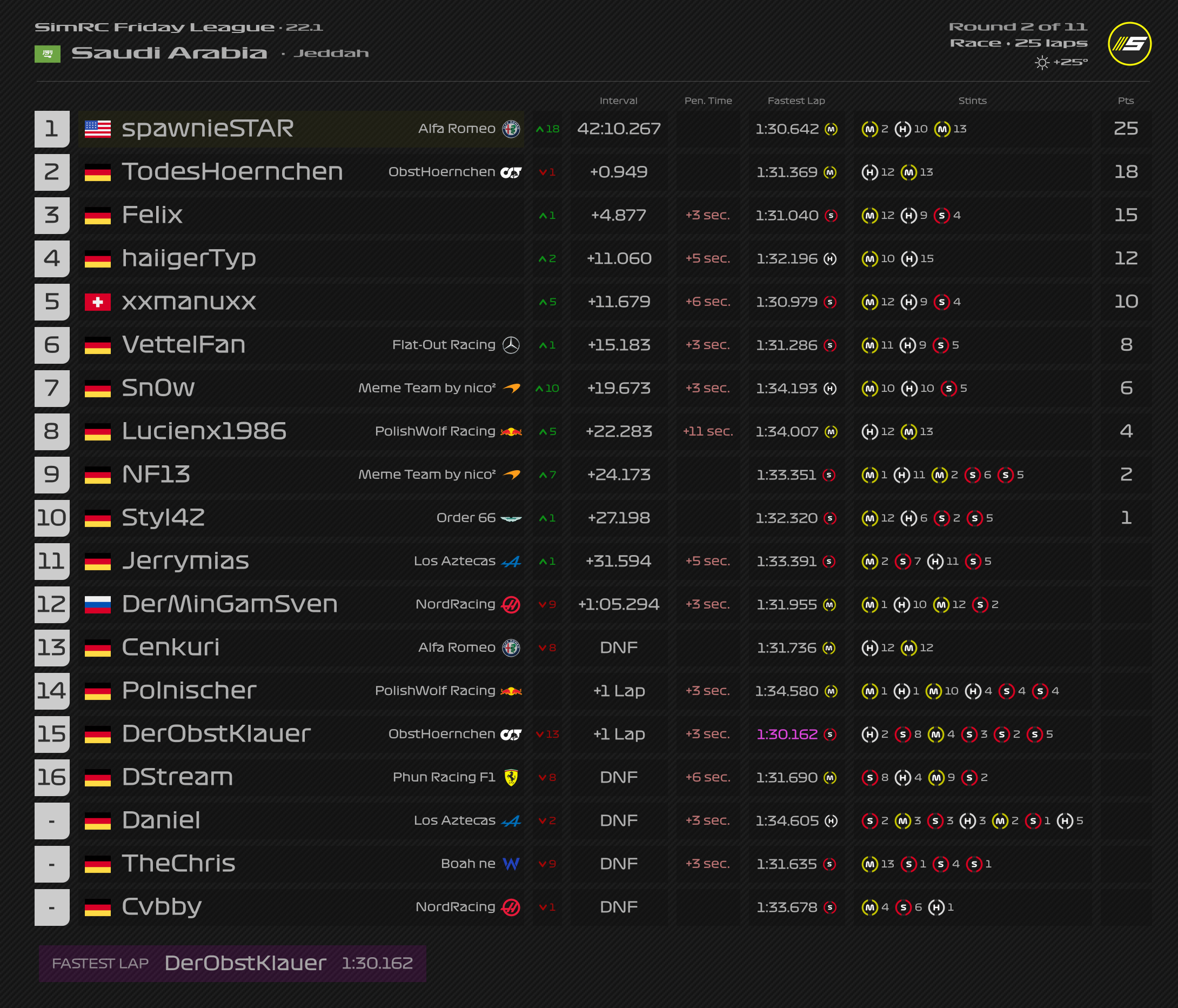
Task: Click the Fastest Lap banner at the bottom
Action: 232,963
